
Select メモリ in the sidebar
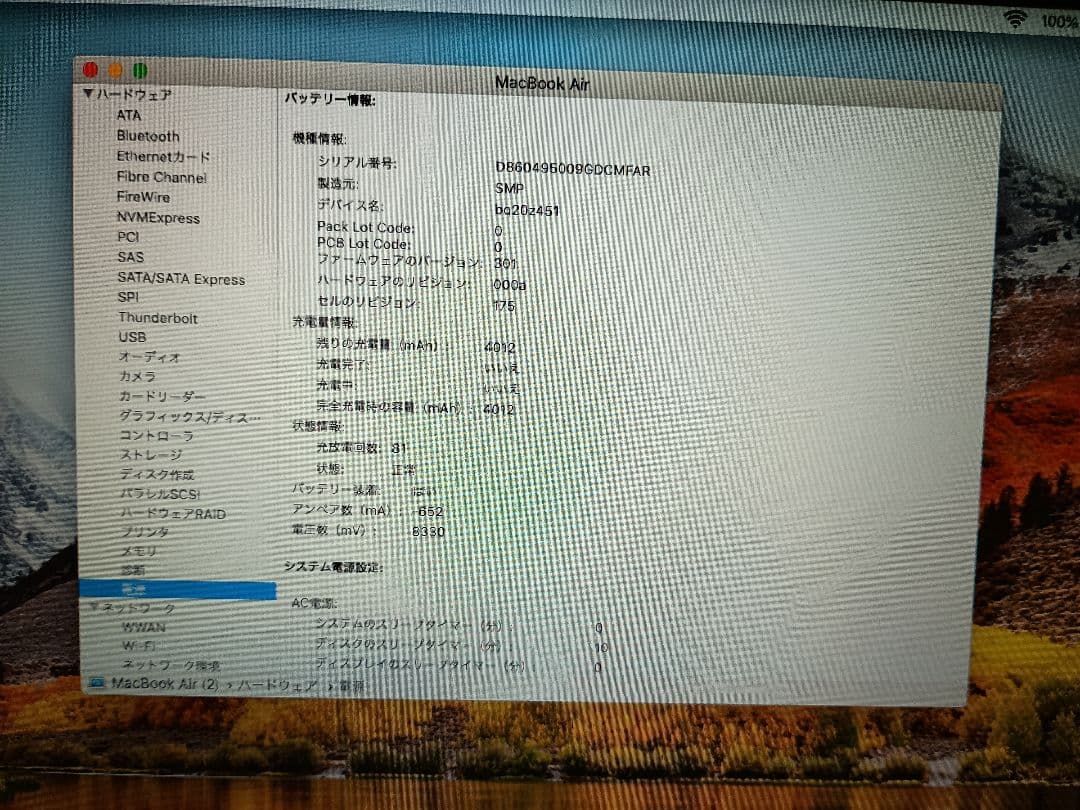pyautogui.click(x=140, y=551)
